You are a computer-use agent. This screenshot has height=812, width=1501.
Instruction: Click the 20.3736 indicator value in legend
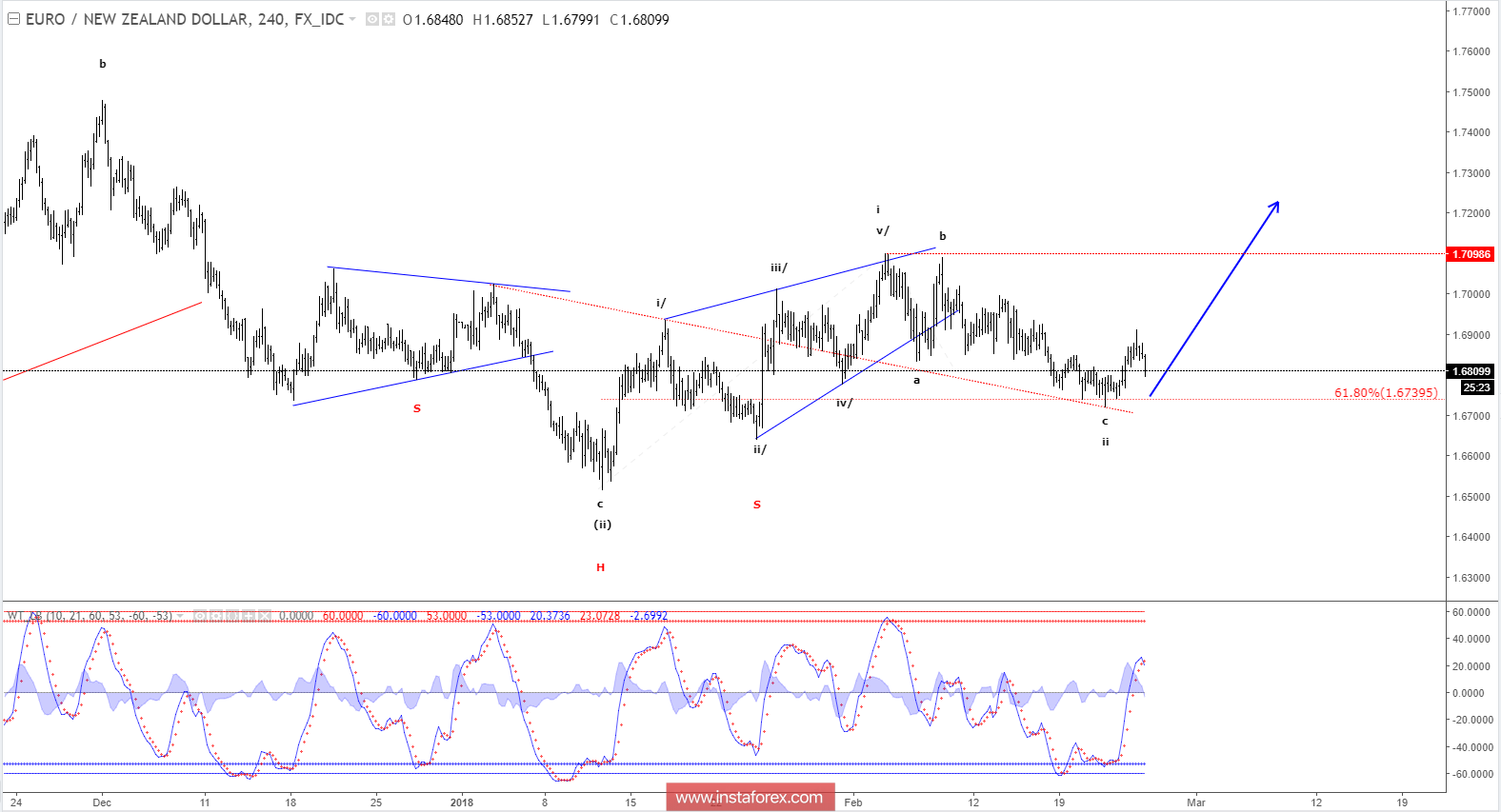(550, 616)
